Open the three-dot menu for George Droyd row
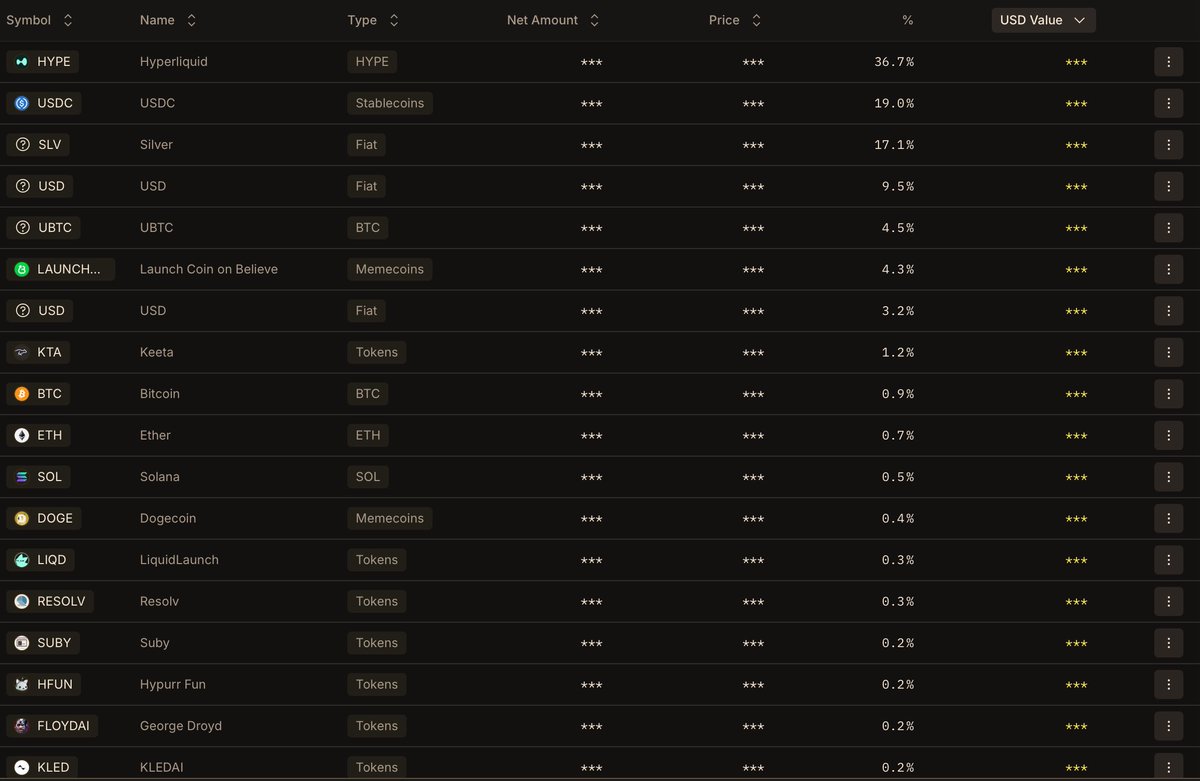This screenshot has height=781, width=1200. point(1168,726)
